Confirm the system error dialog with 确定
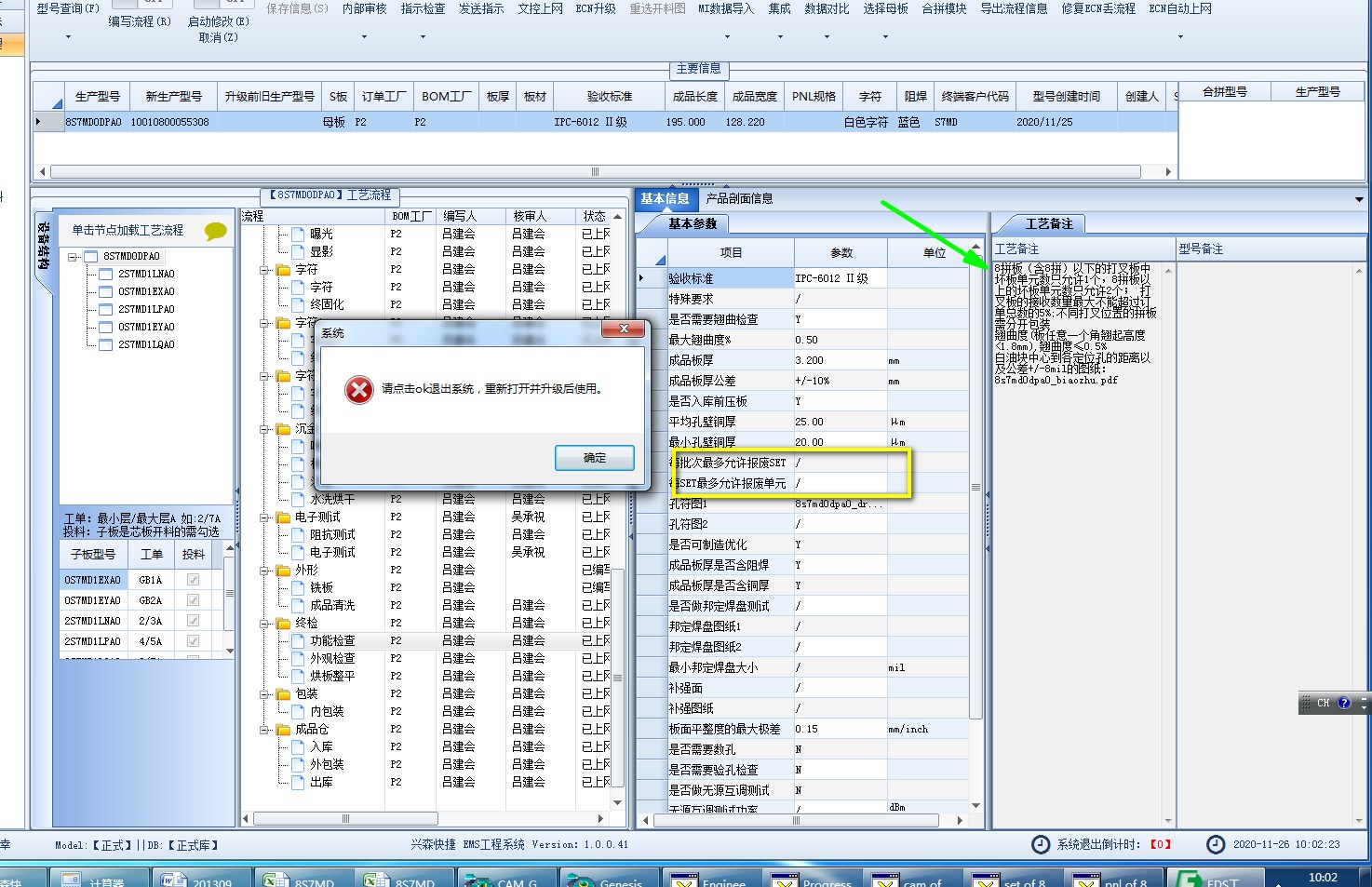The height and width of the screenshot is (887, 1372). [x=595, y=458]
